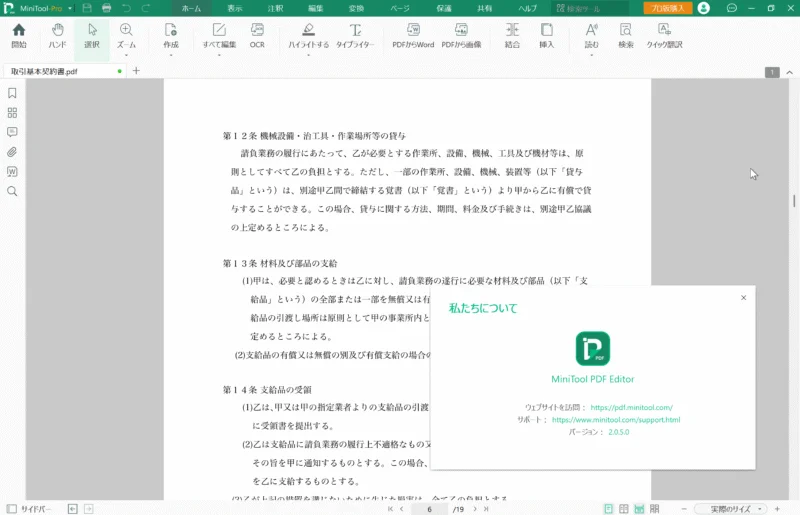Activate the 選択 select tool
Screen dimensions: 800x515
[92, 36]
